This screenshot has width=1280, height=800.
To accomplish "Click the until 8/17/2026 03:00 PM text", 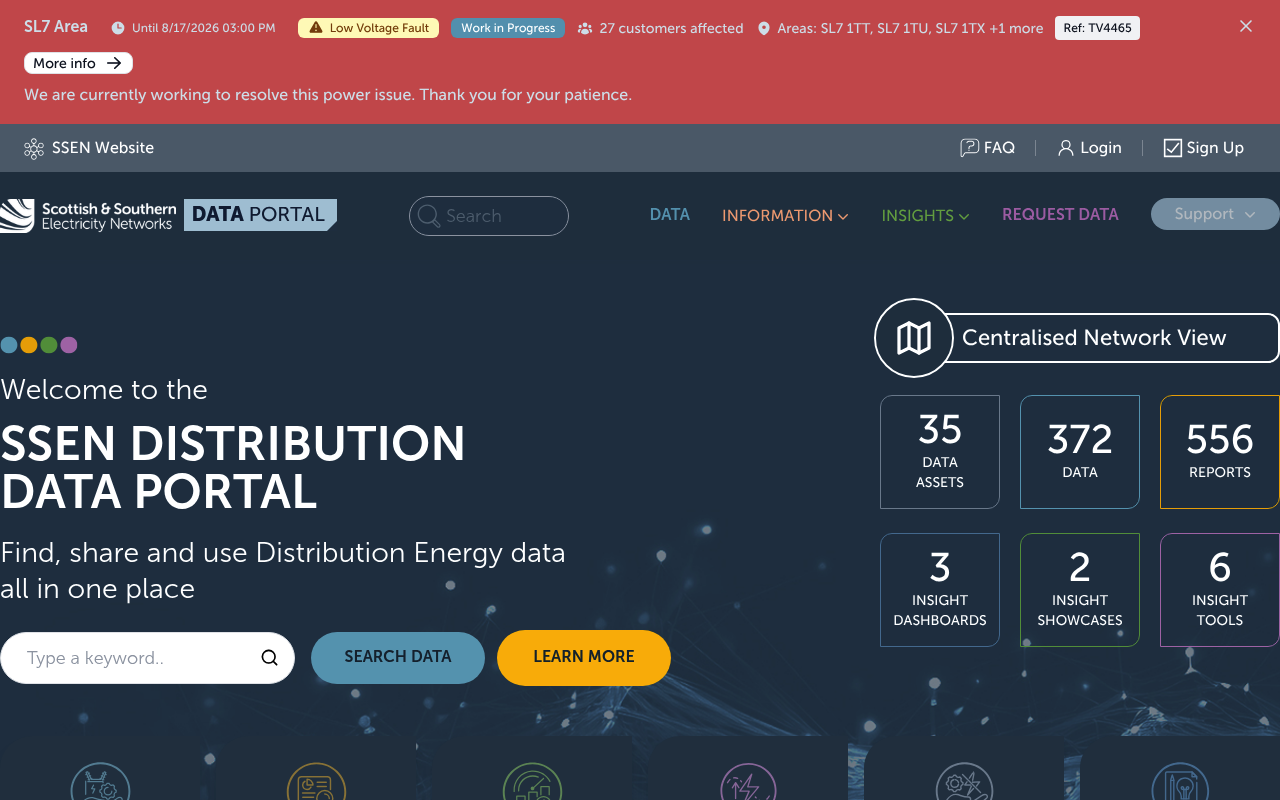I will [204, 28].
